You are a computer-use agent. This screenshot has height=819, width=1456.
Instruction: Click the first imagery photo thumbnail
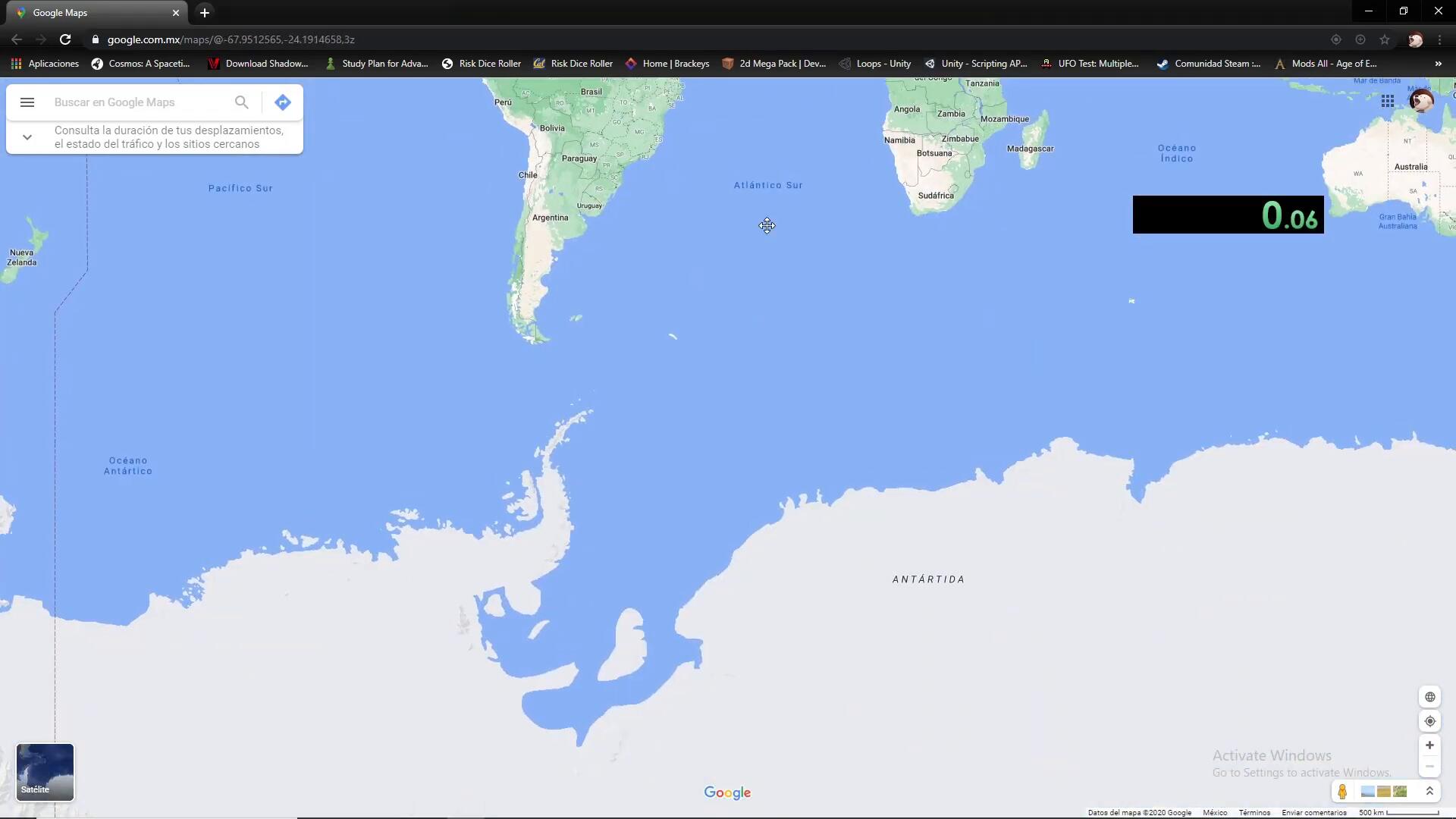(x=1368, y=792)
